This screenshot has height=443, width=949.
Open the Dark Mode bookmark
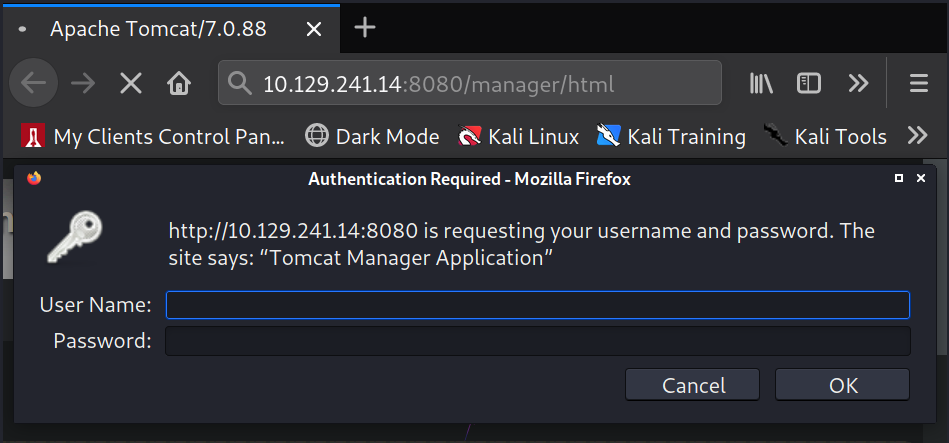tap(372, 136)
